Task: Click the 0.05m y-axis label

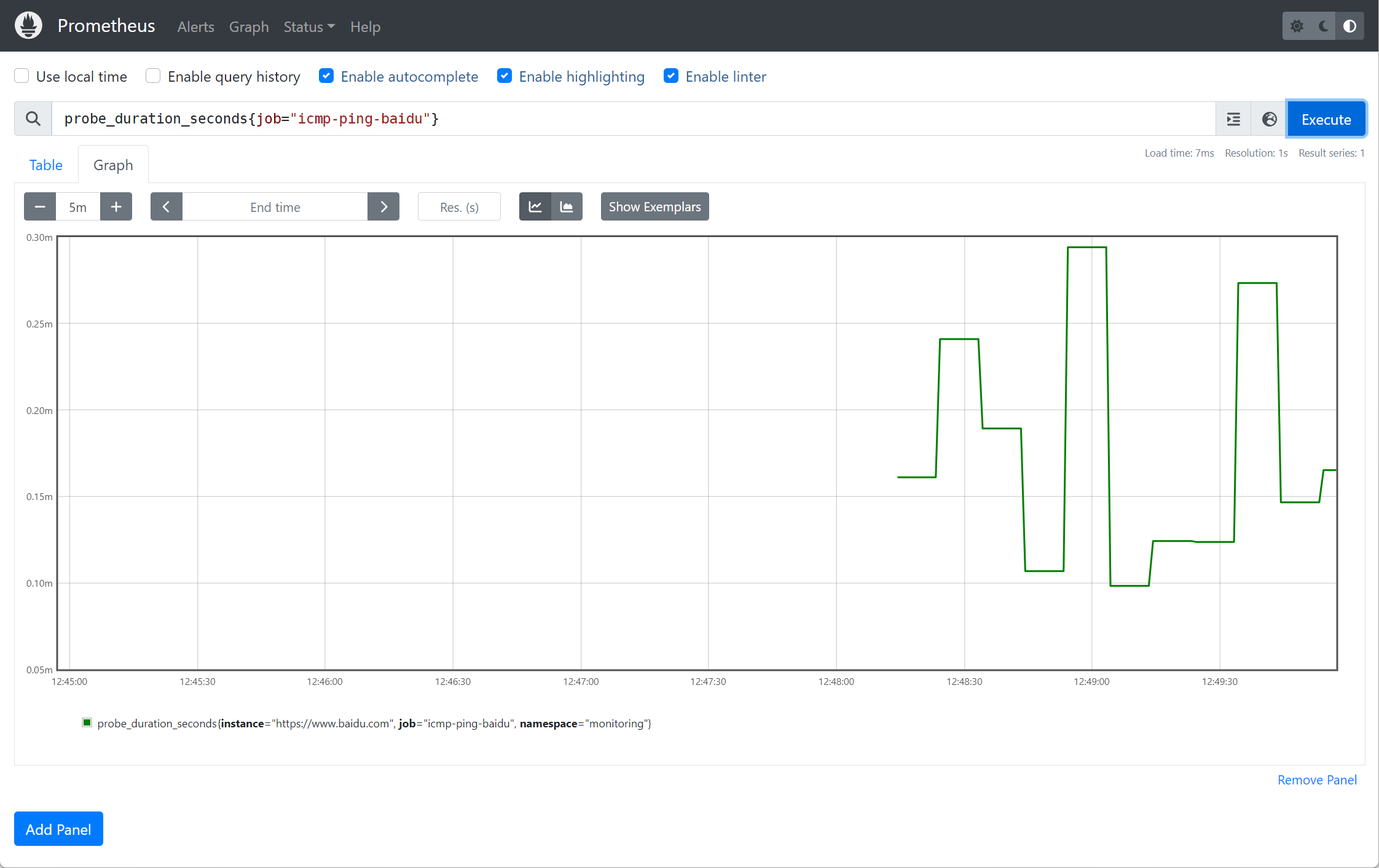Action: pos(39,670)
